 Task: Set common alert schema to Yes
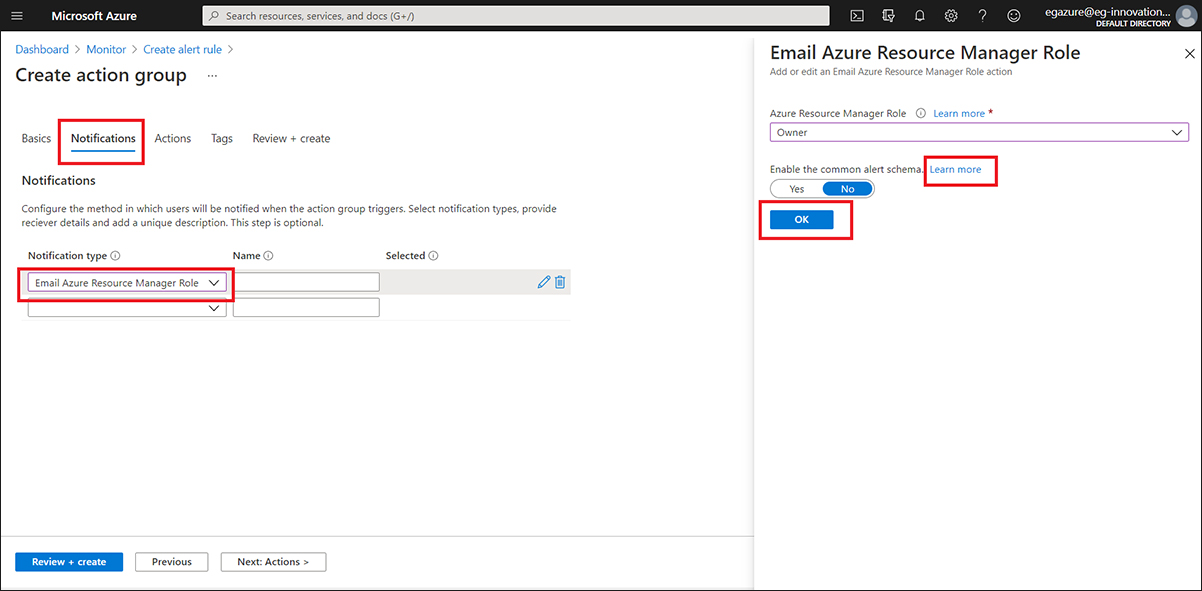(x=797, y=189)
